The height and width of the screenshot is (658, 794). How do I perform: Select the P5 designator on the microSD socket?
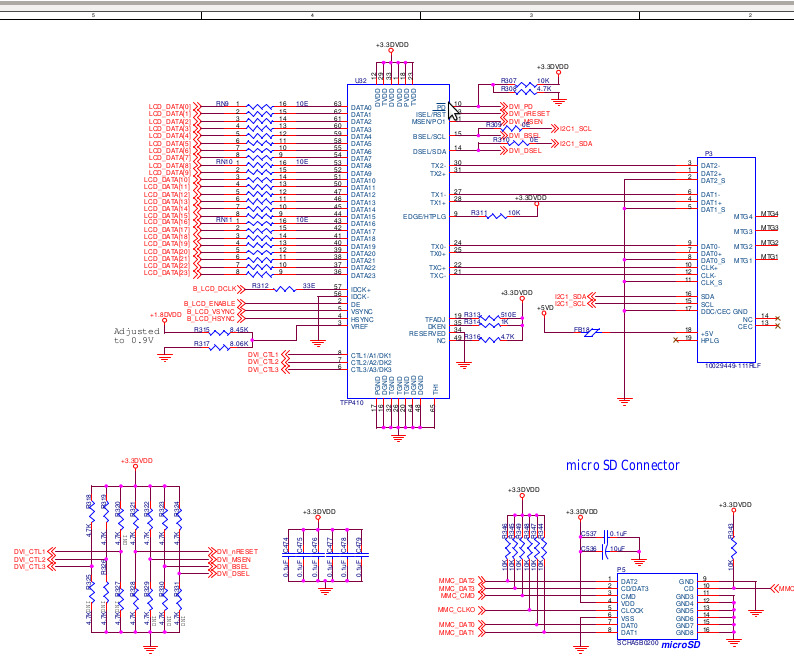coord(621,570)
